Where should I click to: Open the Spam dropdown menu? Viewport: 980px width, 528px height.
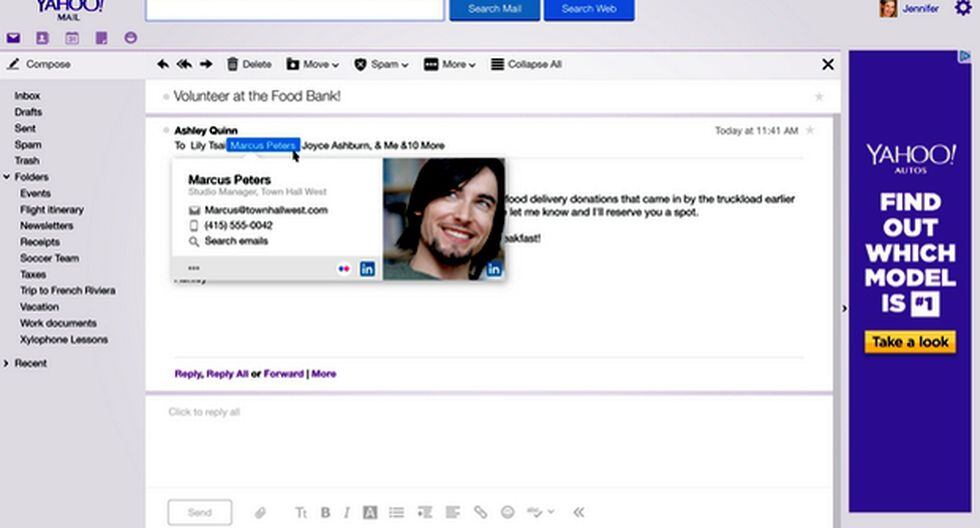point(381,64)
